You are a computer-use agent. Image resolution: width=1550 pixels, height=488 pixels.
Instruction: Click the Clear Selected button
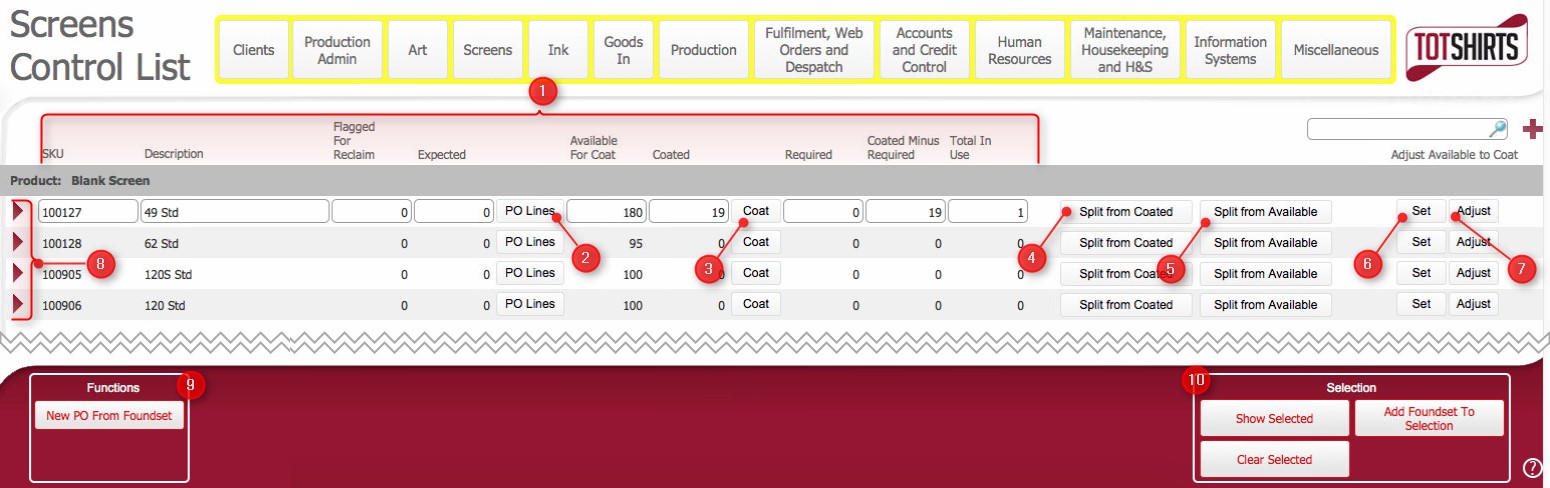click(x=1274, y=459)
